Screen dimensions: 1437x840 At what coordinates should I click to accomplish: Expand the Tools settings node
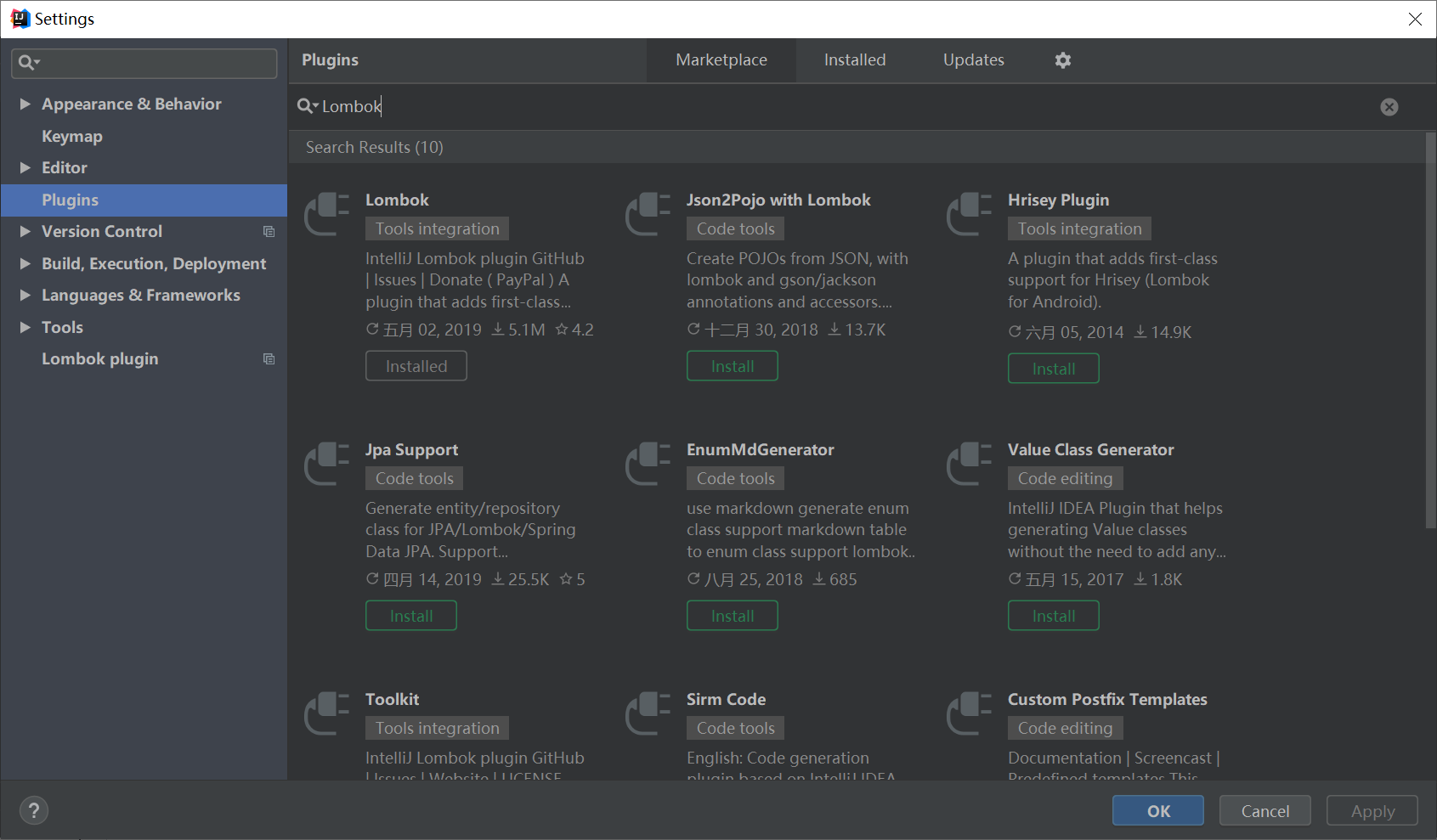25,327
